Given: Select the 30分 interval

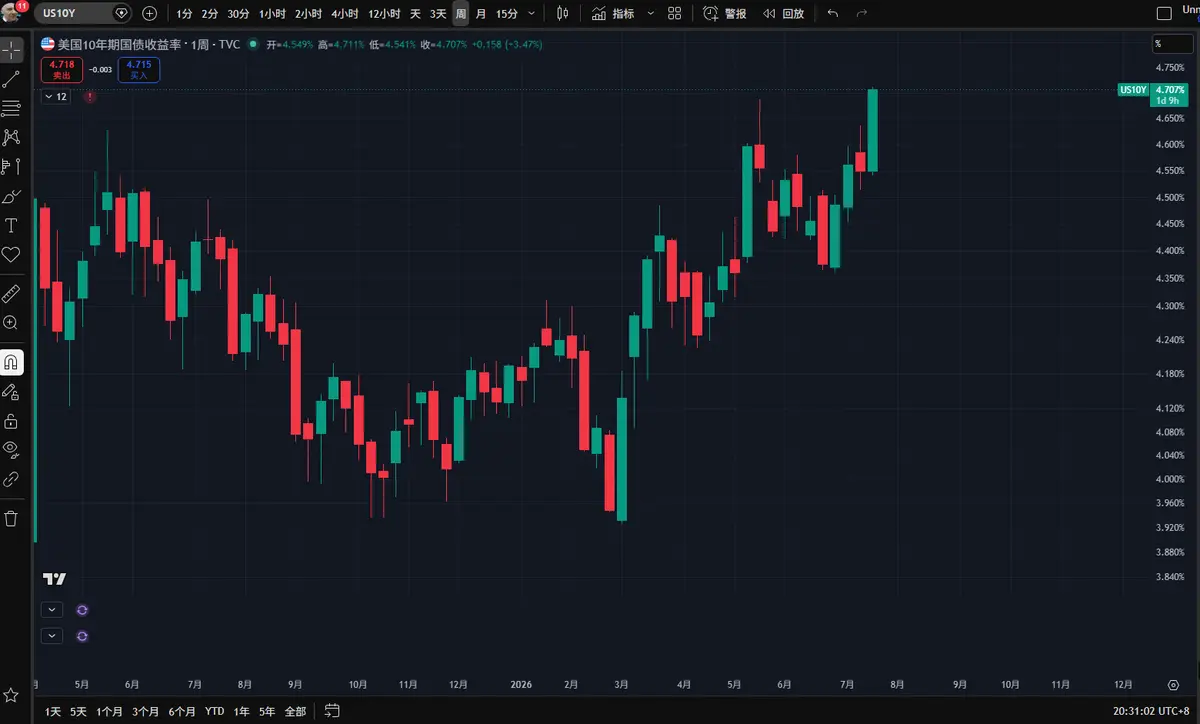Looking at the screenshot, I should click(238, 14).
